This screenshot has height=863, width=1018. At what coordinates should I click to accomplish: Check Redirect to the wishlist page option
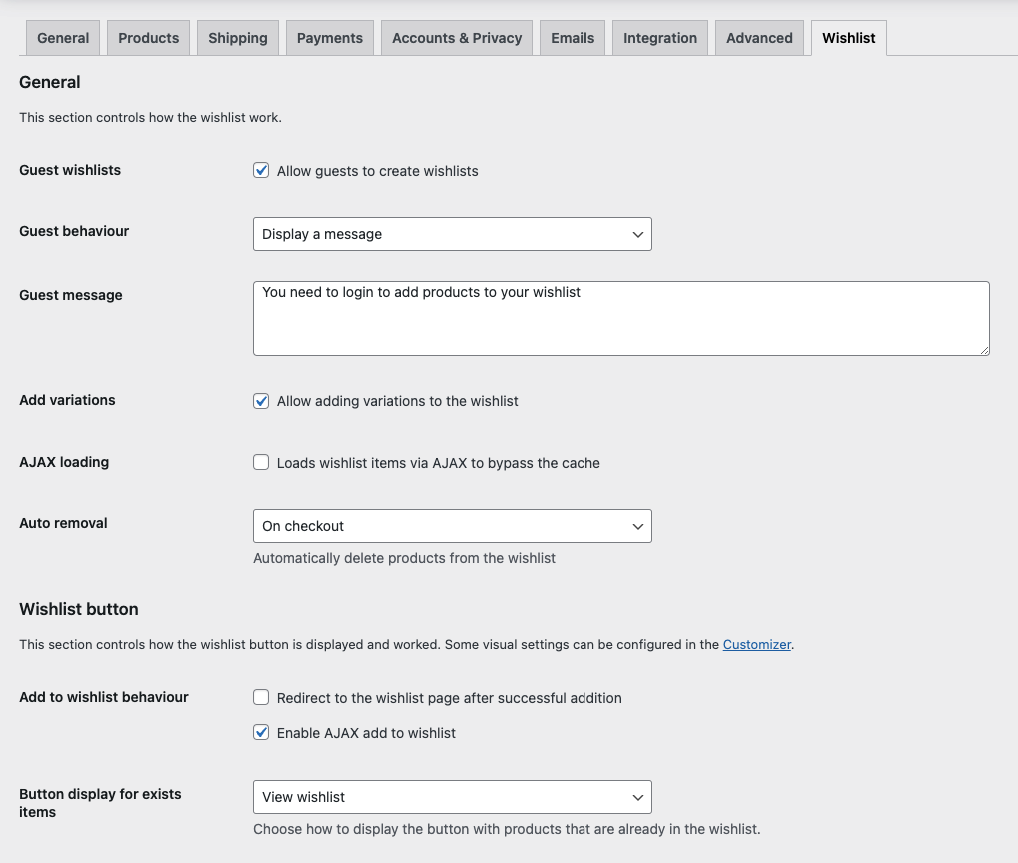[261, 698]
